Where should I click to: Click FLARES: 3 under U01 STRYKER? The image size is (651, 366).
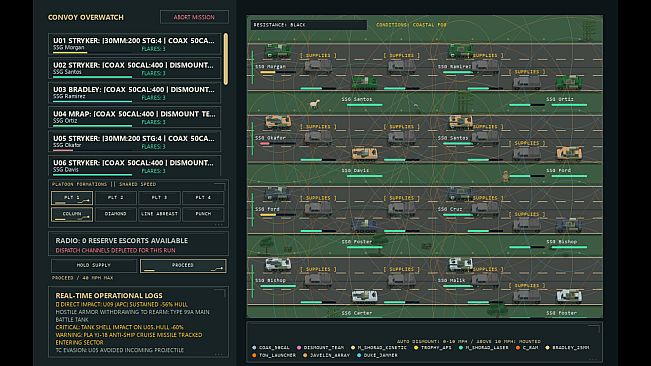(153, 49)
